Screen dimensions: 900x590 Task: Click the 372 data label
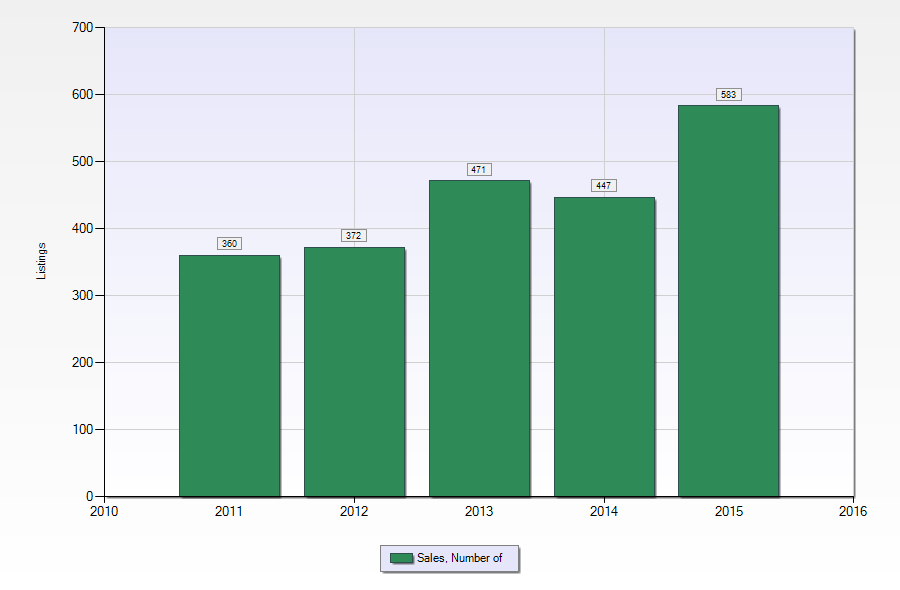354,235
